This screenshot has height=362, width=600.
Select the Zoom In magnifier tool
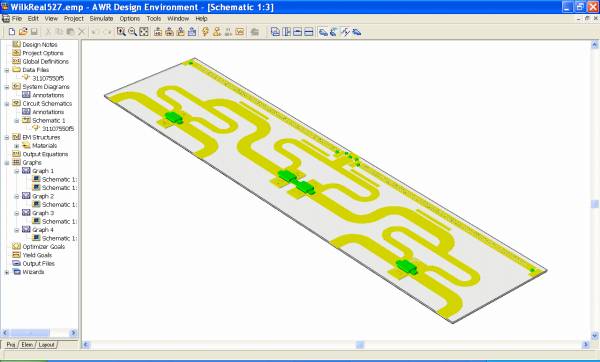tap(121, 32)
